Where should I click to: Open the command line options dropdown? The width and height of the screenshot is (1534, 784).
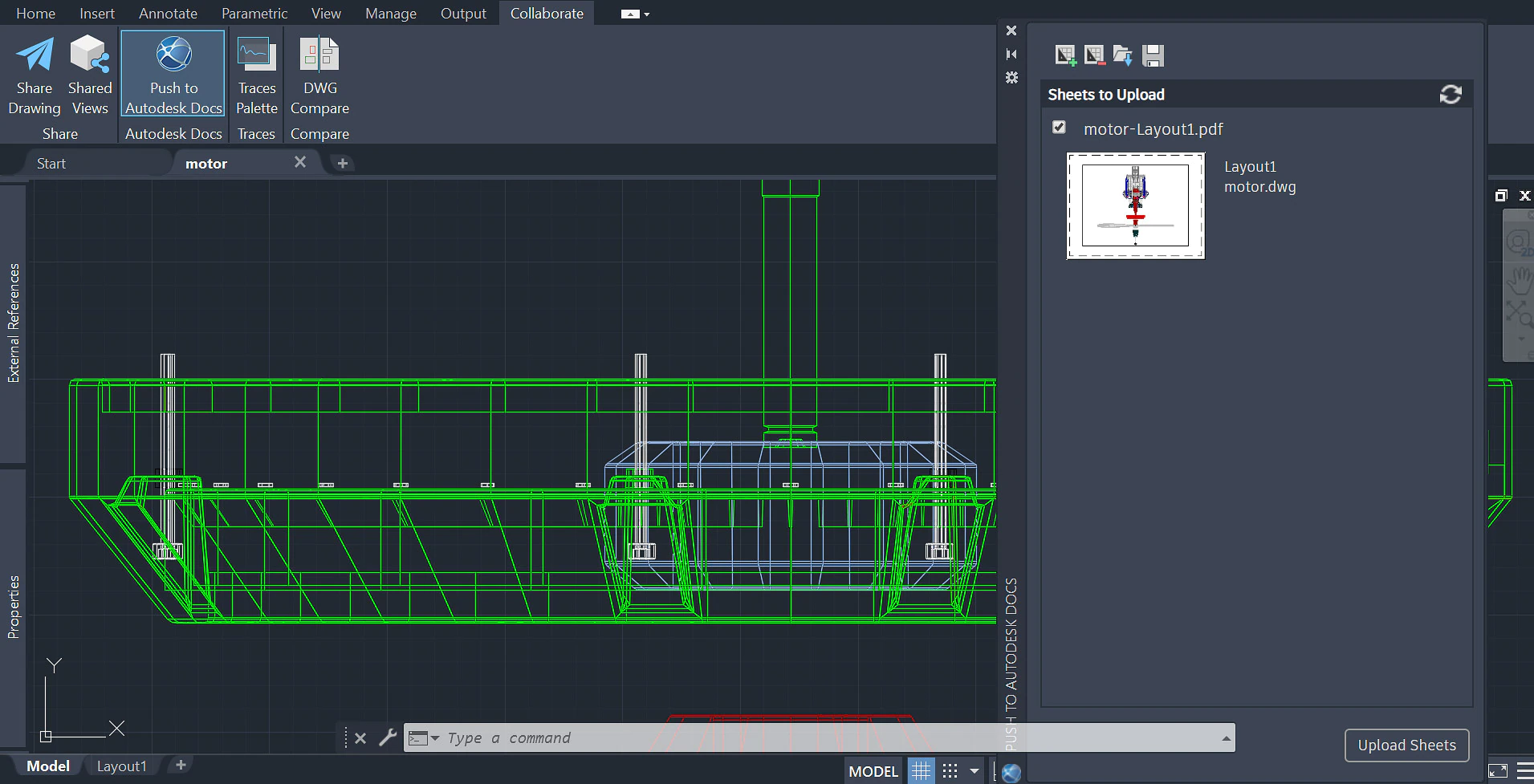[x=434, y=737]
